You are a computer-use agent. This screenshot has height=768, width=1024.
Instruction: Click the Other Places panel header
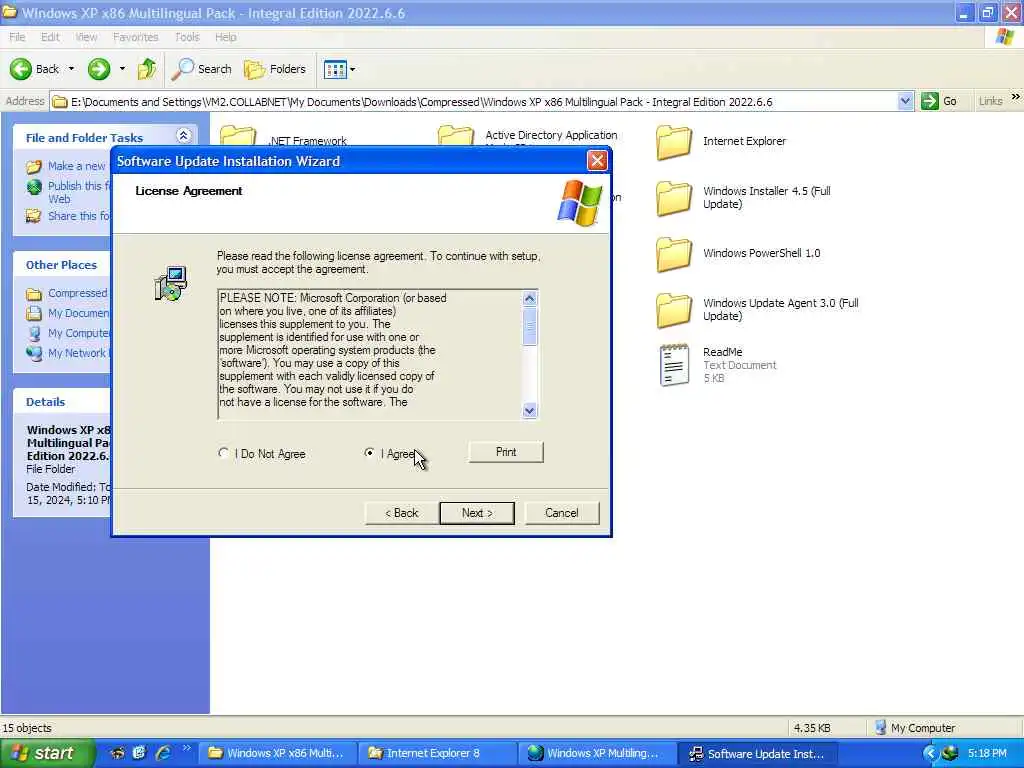[x=62, y=264]
